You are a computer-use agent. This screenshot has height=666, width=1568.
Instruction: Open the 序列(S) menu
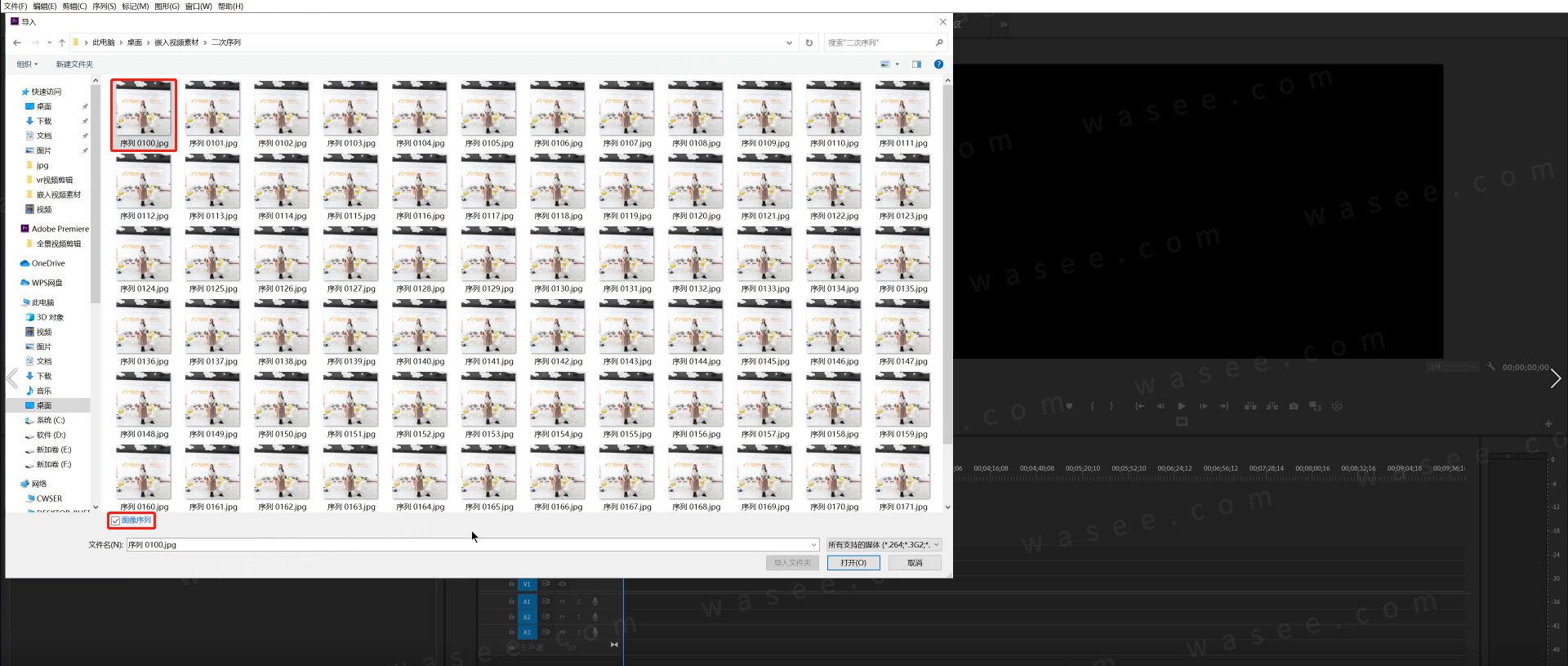click(x=104, y=7)
